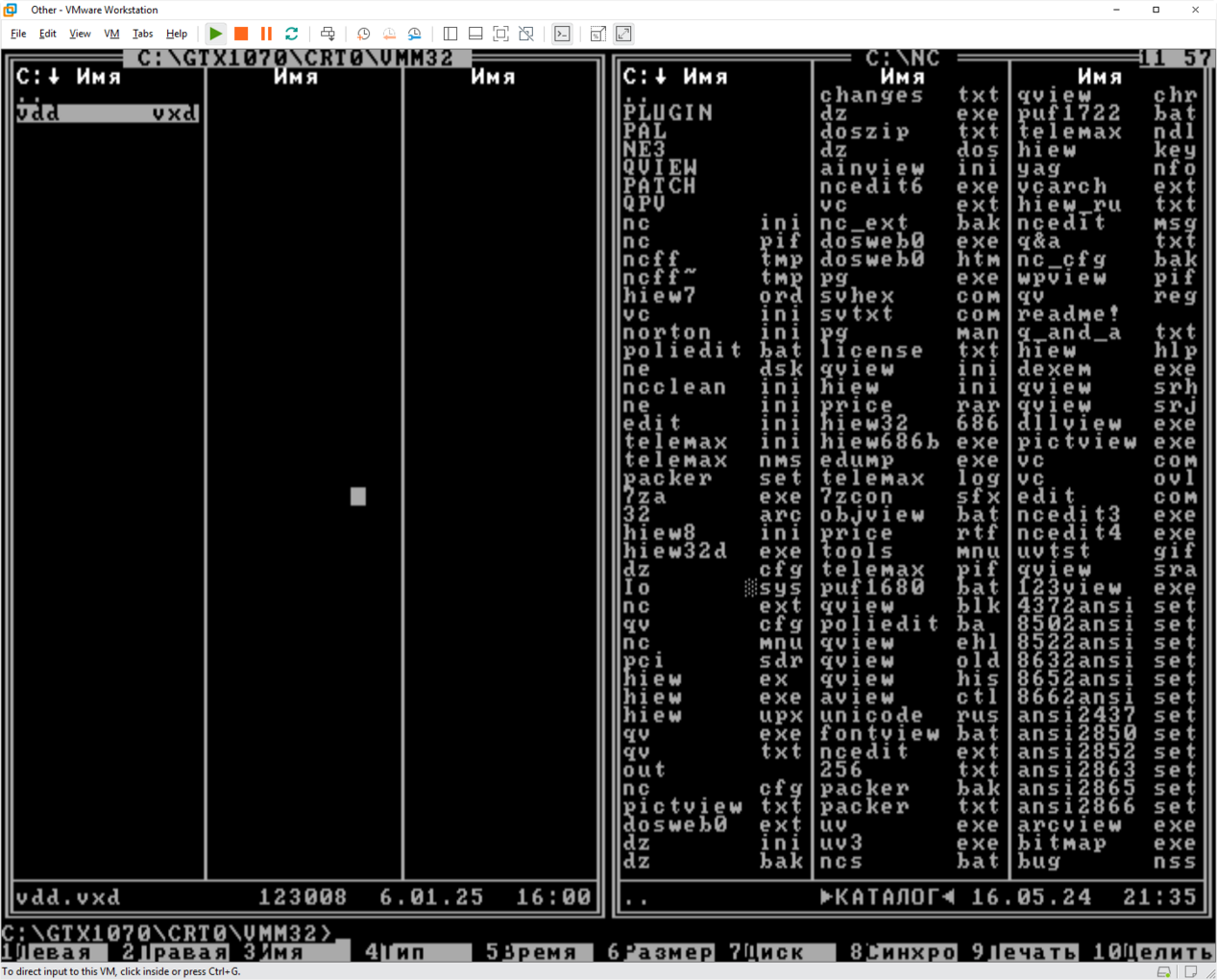This screenshot has height=980, width=1217.
Task: Toggle the console view toolbar icon
Action: tap(562, 34)
